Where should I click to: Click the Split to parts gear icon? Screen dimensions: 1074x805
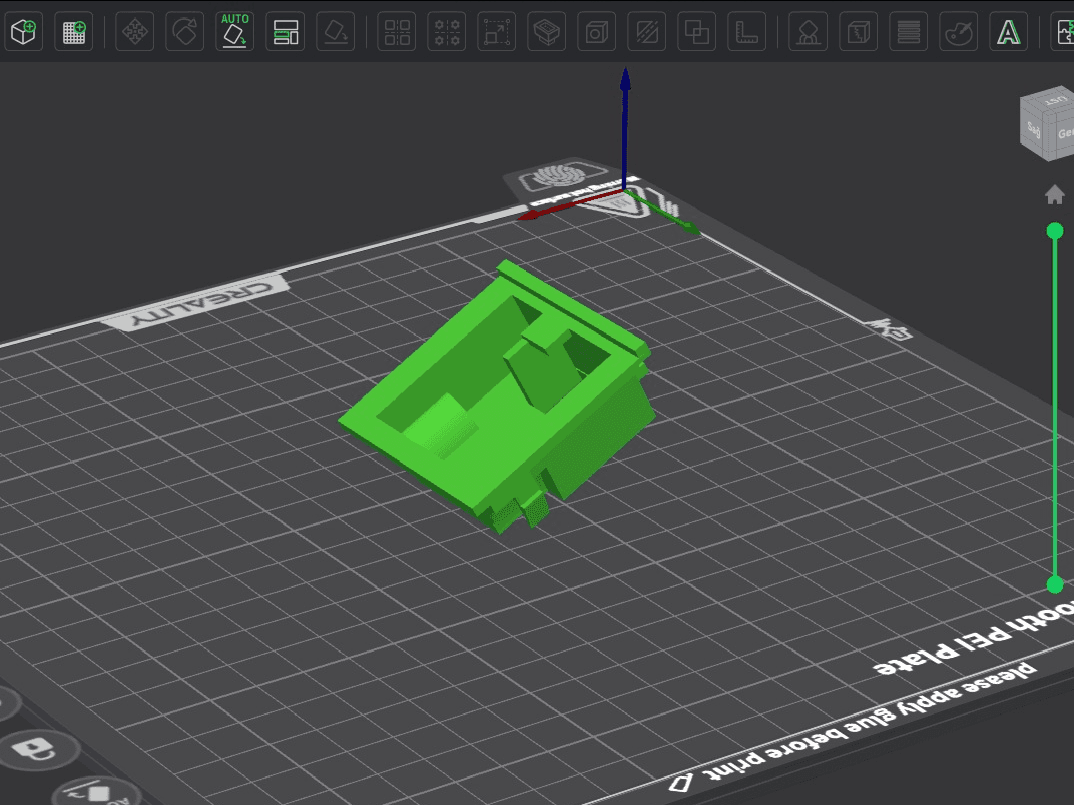pyautogui.click(x=447, y=32)
